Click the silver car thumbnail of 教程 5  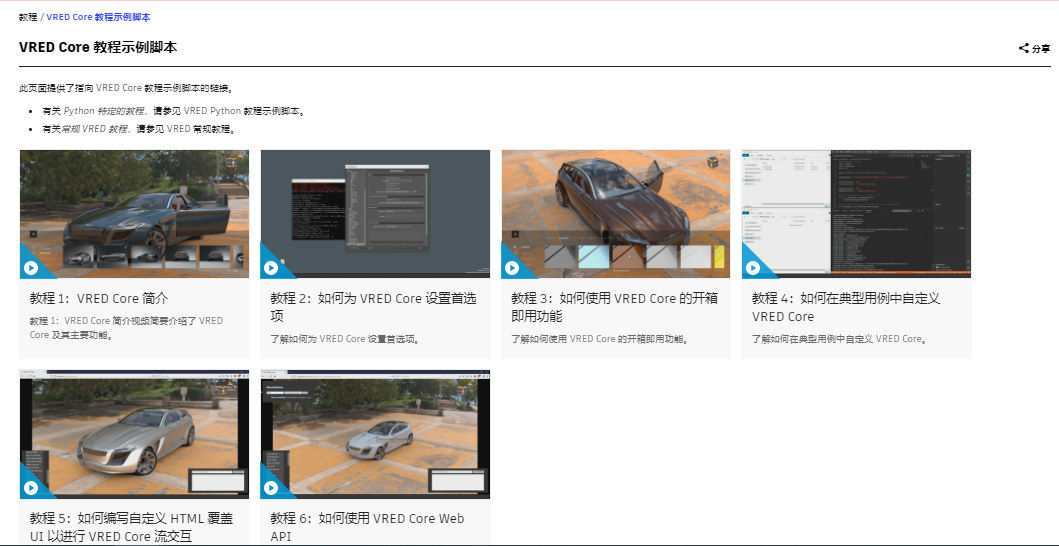pyautogui.click(x=134, y=434)
